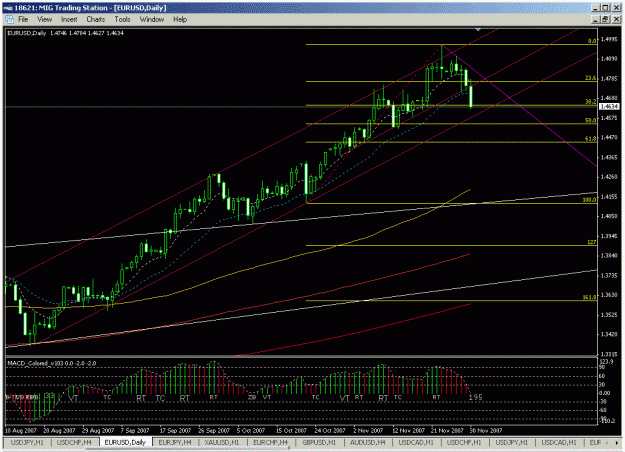Click the 1.4260 price axis label
Screen dimensions: 625x452
[609, 177]
